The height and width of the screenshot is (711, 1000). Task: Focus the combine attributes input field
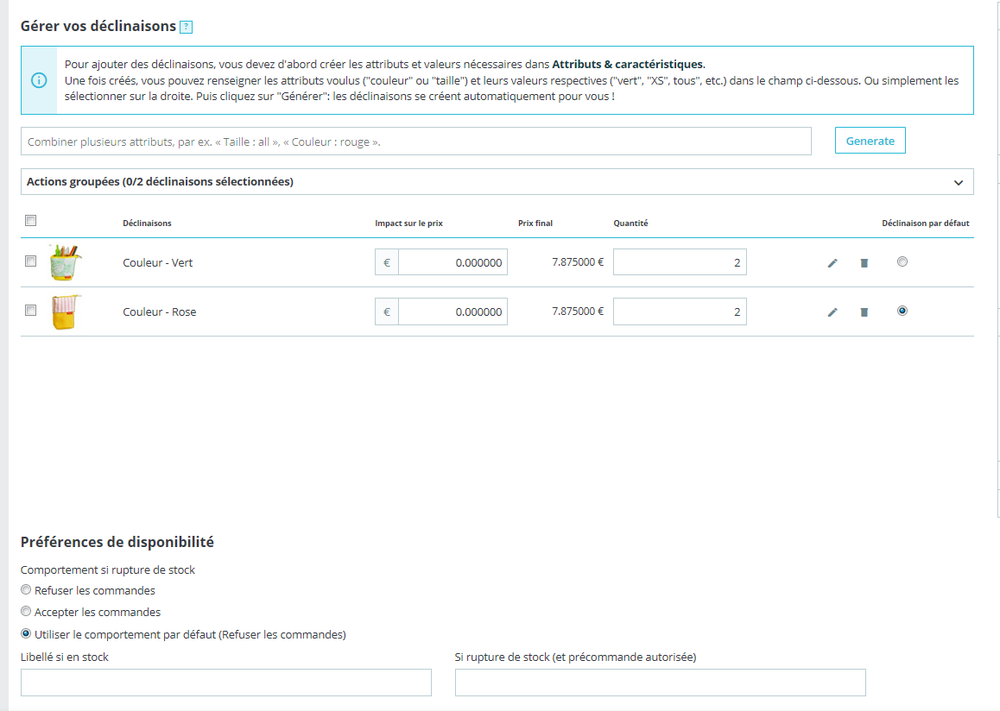pyautogui.click(x=416, y=142)
